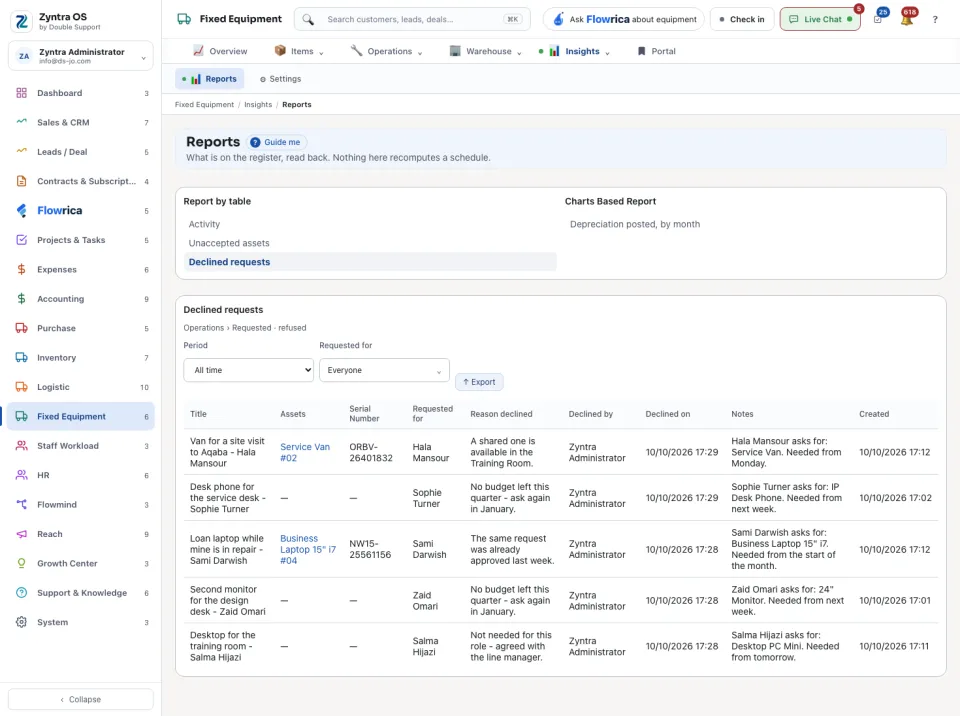Open the Flowmind icon
The height and width of the screenshot is (716, 960).
(21, 504)
